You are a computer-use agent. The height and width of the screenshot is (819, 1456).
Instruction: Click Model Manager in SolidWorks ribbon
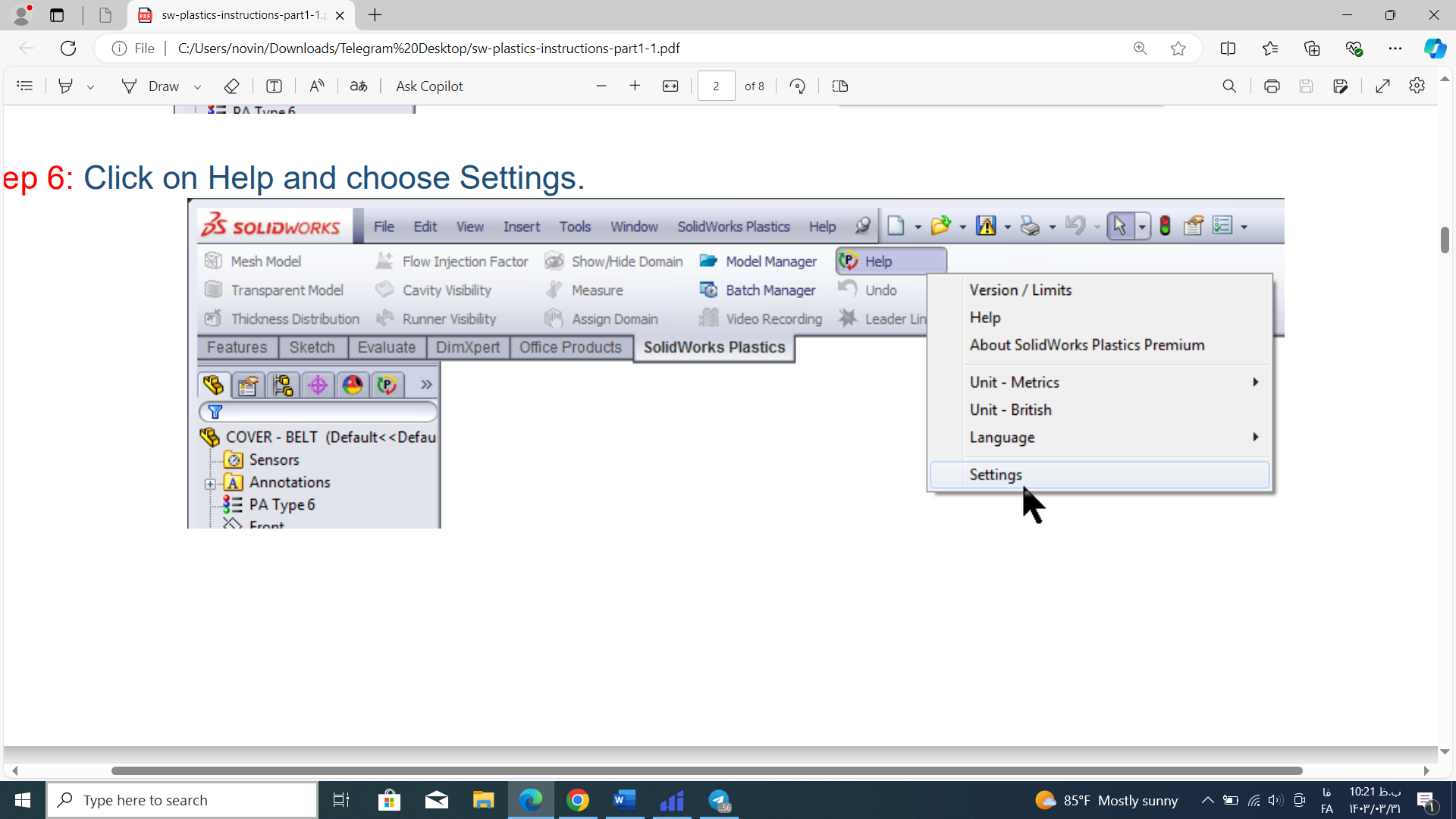coord(758,262)
